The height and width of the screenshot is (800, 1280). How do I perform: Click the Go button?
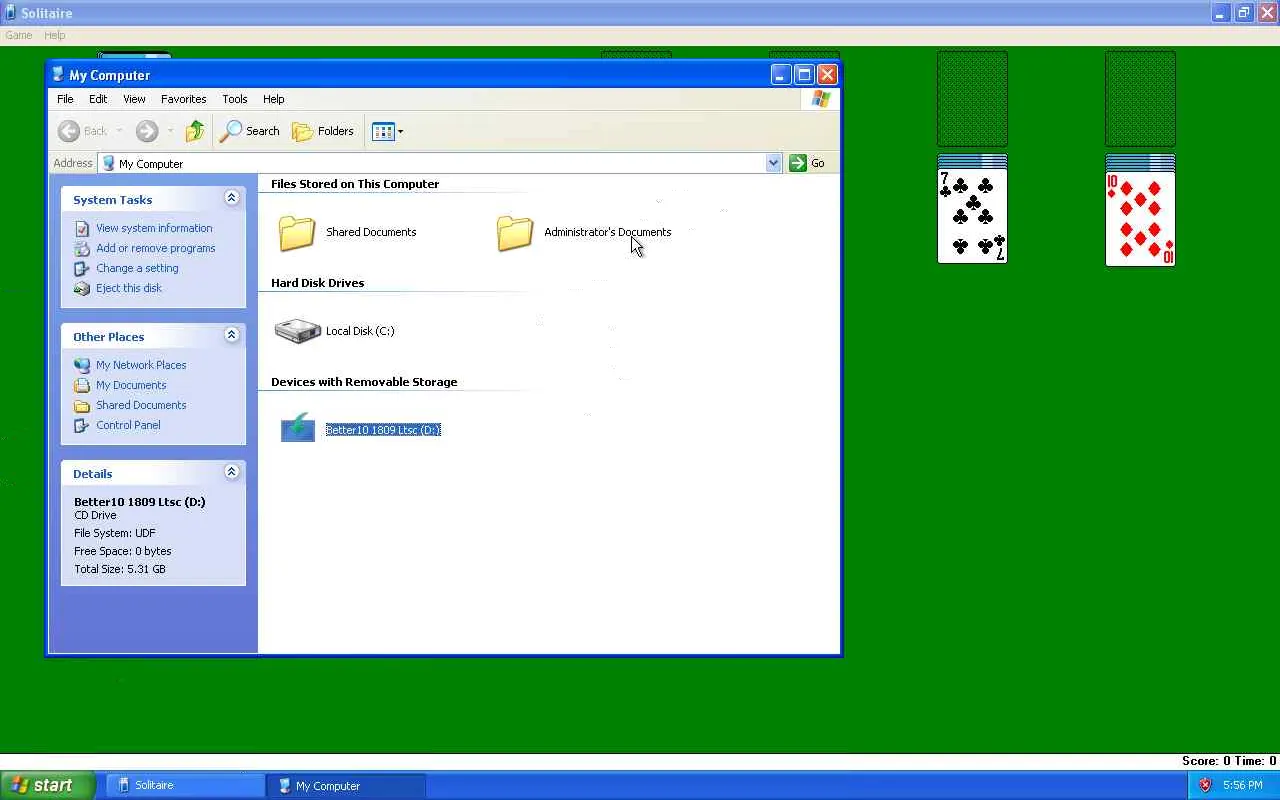(x=807, y=163)
